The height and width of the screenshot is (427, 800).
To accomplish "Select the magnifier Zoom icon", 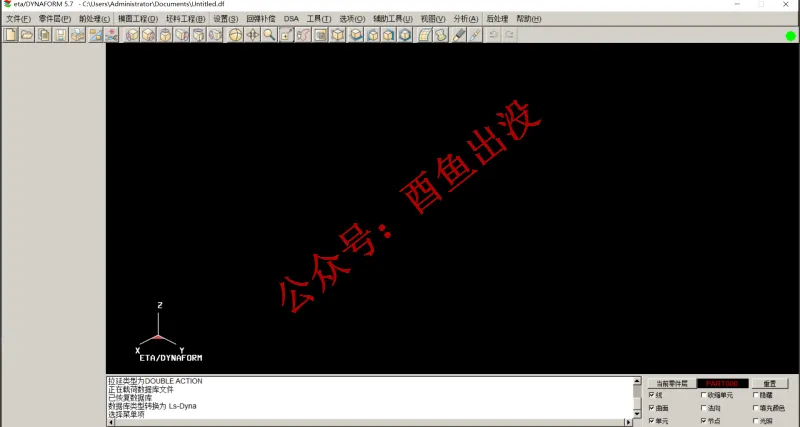I will coord(269,35).
